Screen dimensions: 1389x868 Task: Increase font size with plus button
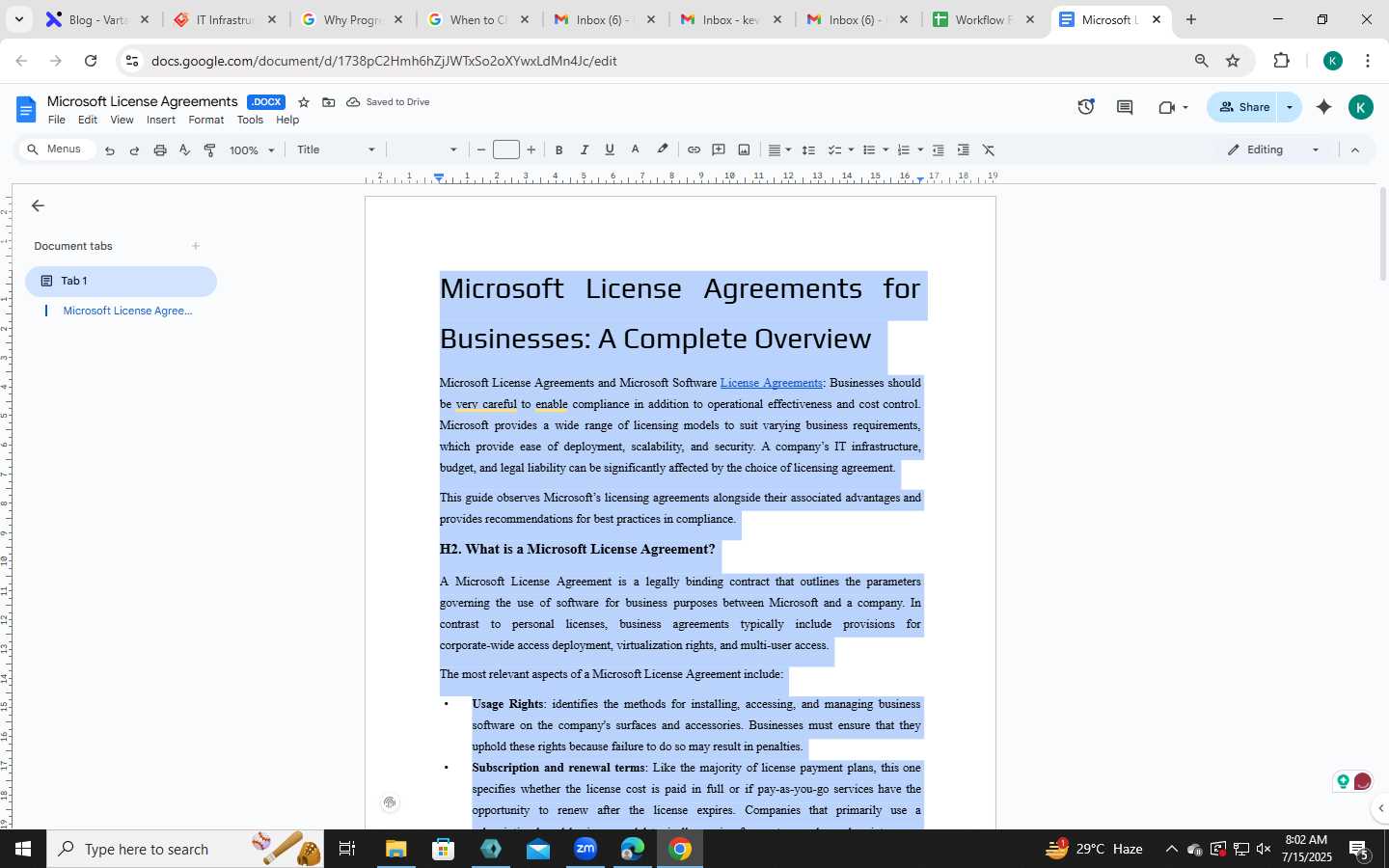point(531,150)
